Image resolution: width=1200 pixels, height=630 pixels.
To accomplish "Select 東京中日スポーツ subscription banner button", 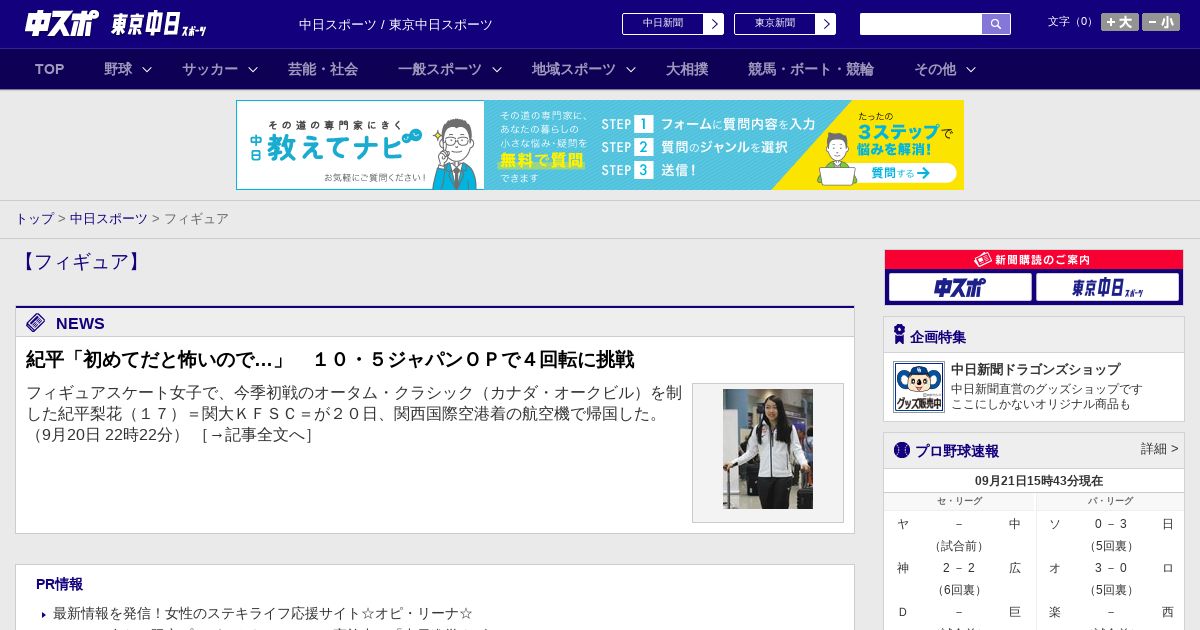I will 1107,287.
